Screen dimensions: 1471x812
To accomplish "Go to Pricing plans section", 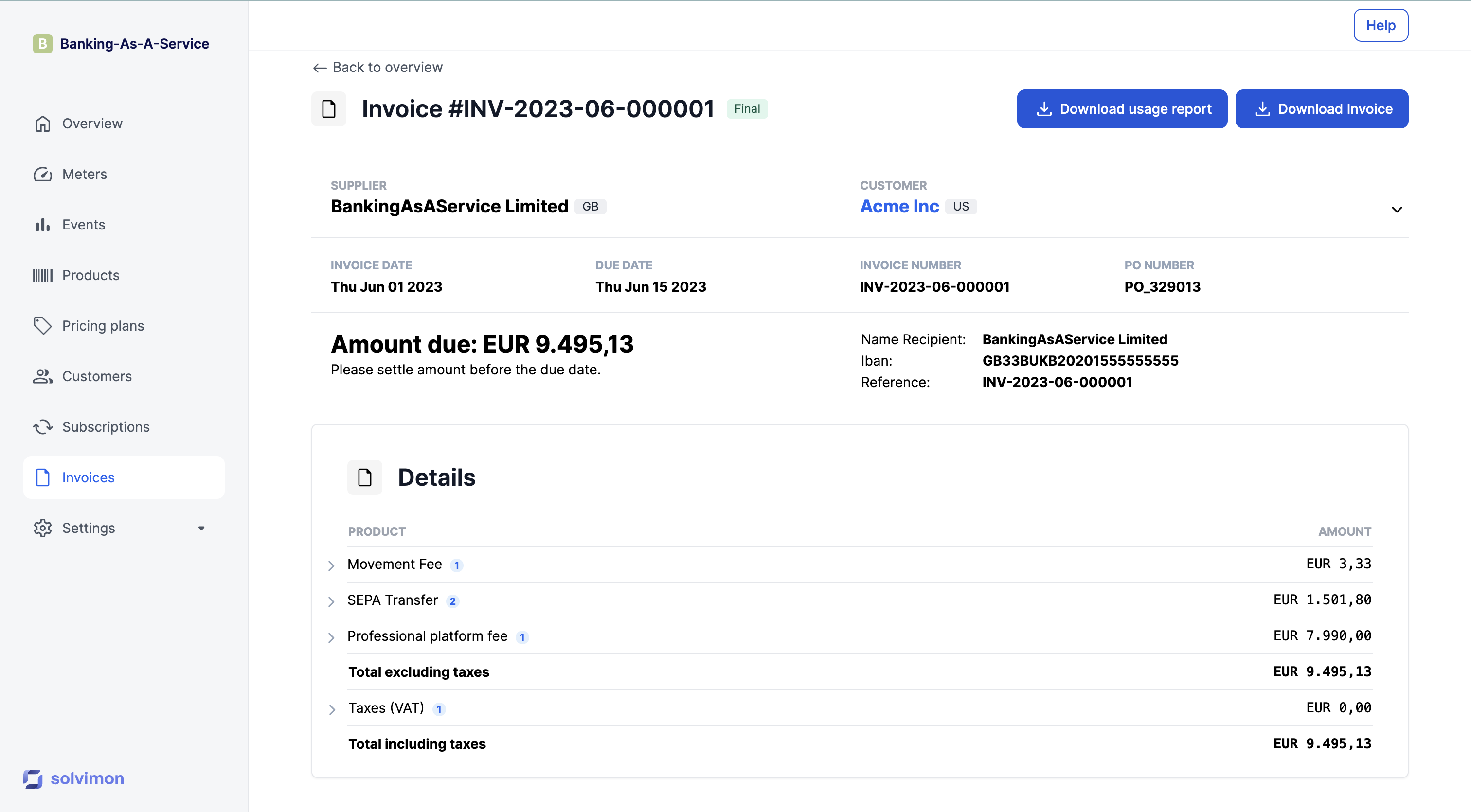I will point(103,326).
